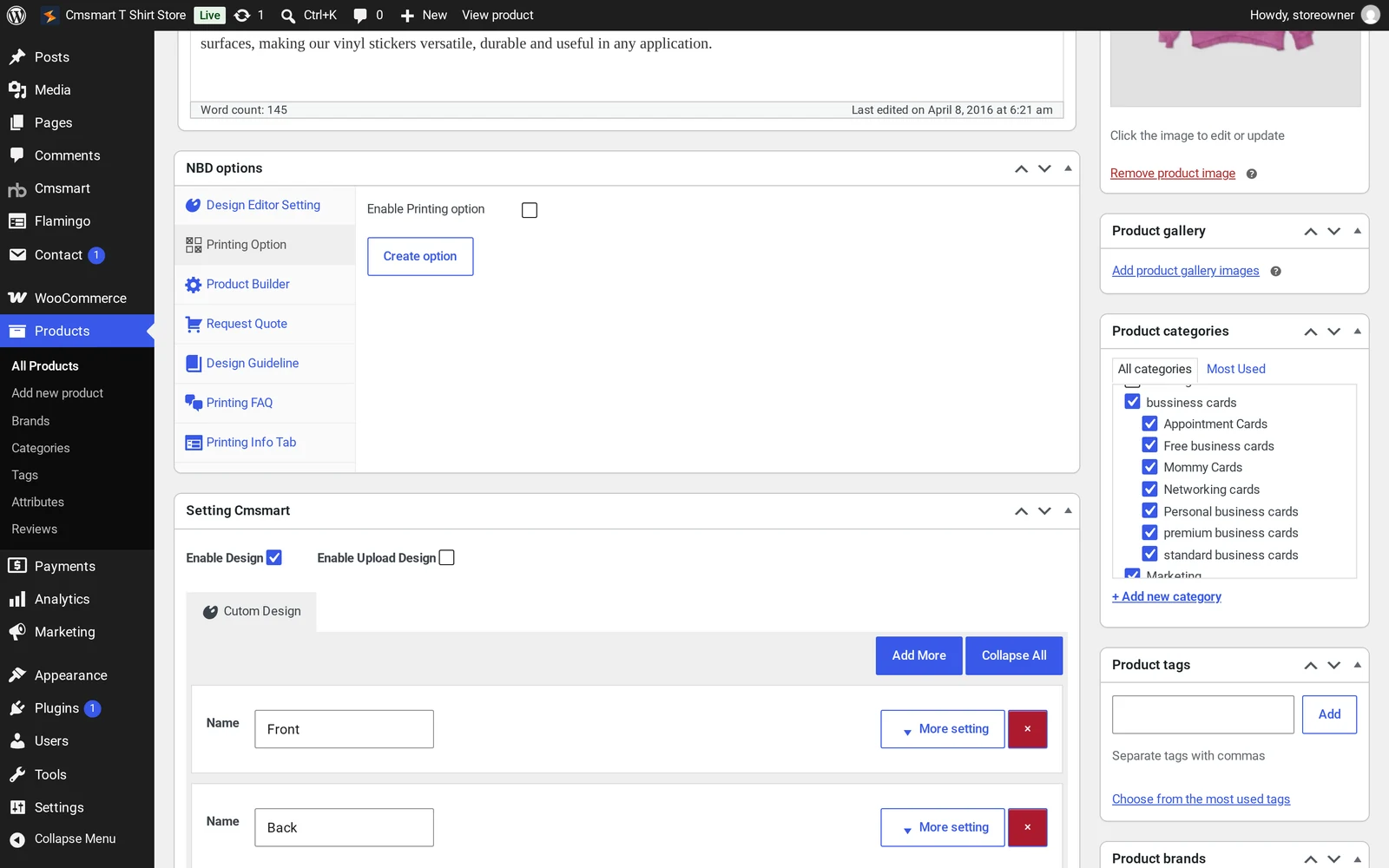Click the Collapse All button
This screenshot has height=868, width=1389.
1014,655
